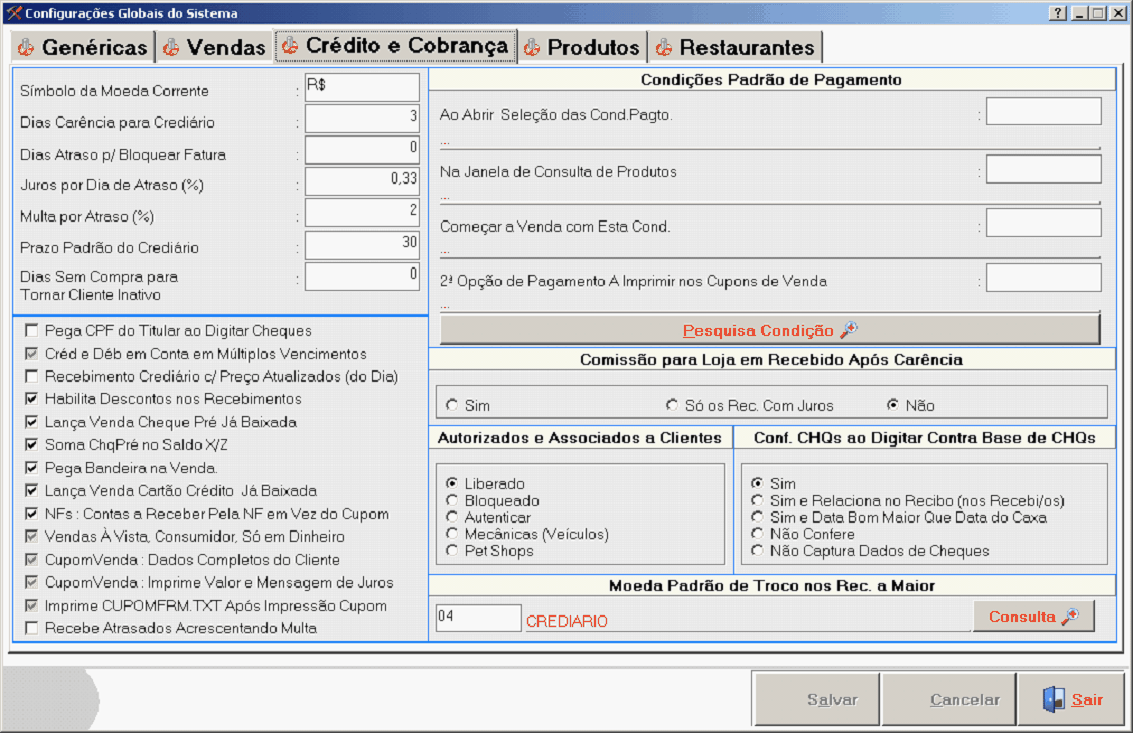Click the Vendas tab icon
This screenshot has height=734, width=1134.
point(171,47)
